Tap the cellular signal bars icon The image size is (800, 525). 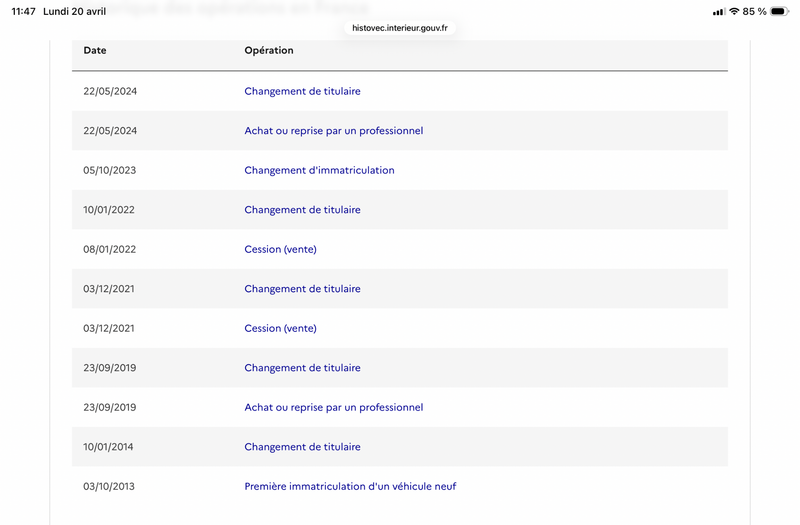click(718, 12)
